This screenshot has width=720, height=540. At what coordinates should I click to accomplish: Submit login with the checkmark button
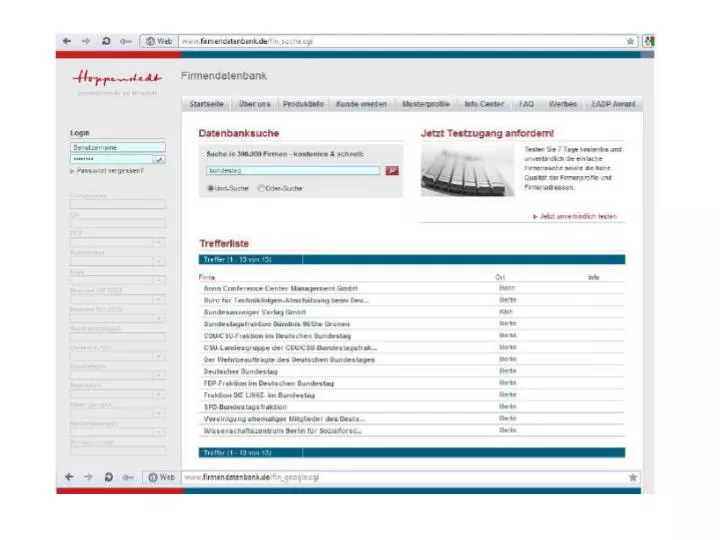(x=160, y=159)
